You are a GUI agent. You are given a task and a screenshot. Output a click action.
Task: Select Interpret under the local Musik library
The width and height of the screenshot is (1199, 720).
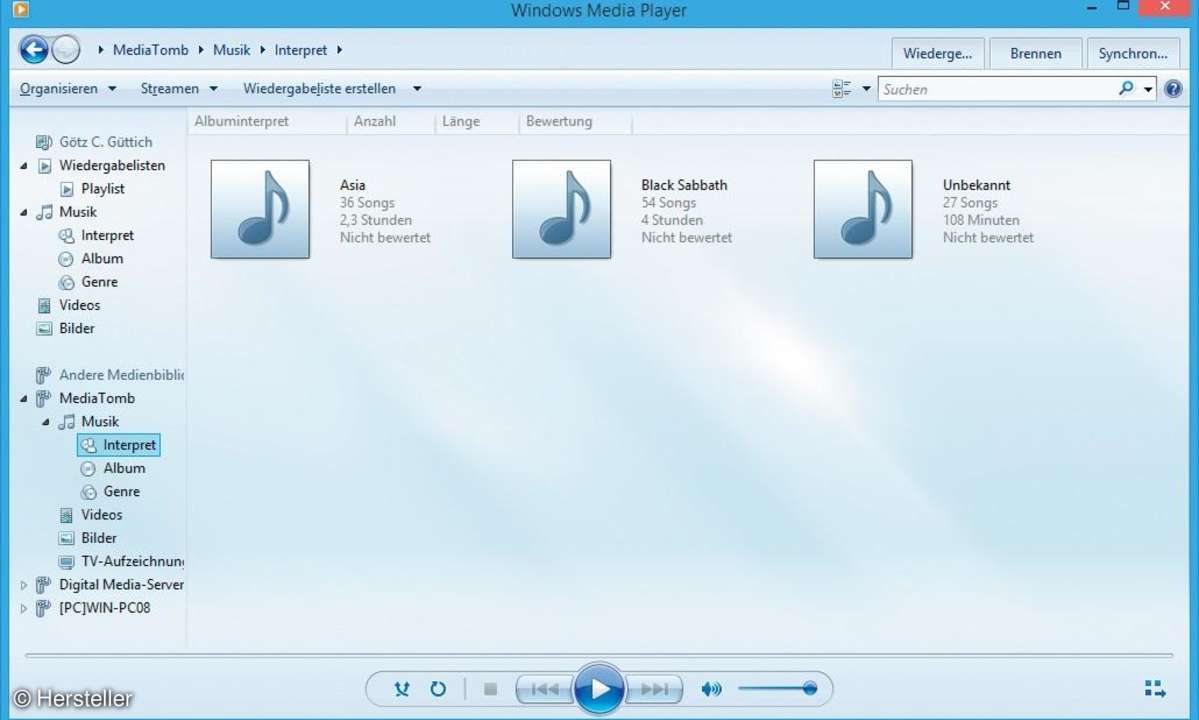point(107,235)
